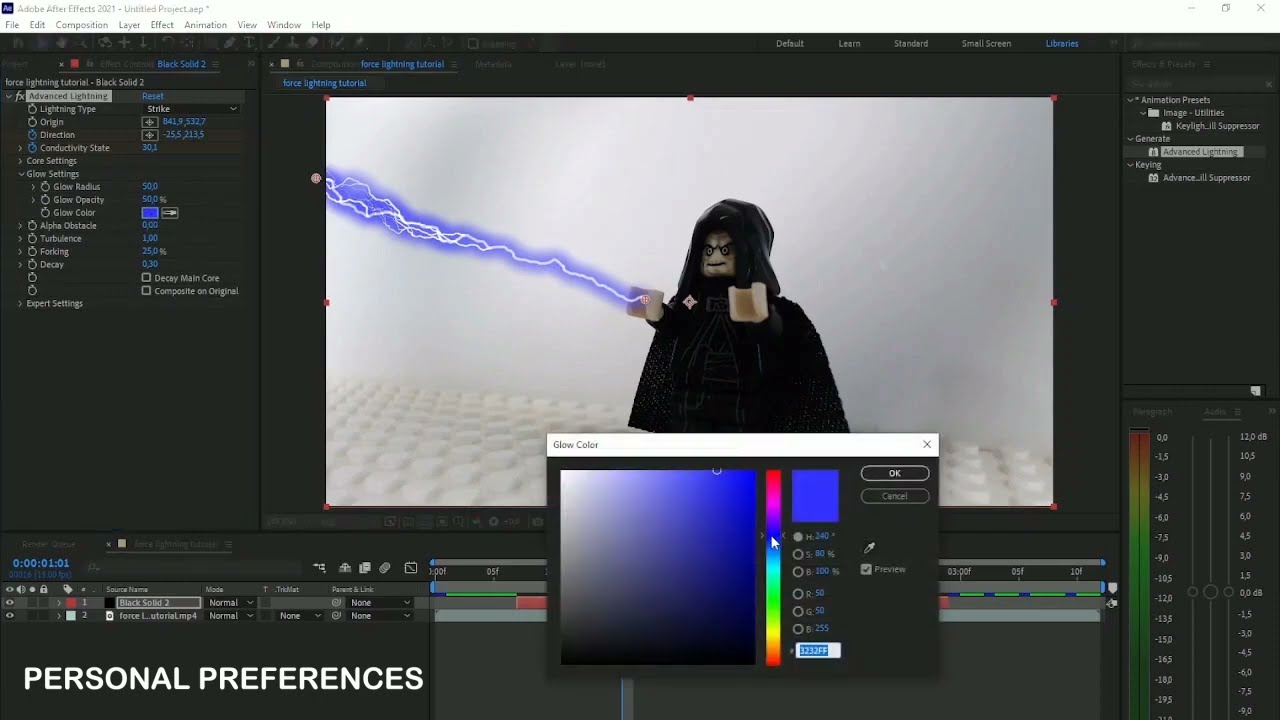
Task: Open the Animation menu
Action: tap(205, 25)
